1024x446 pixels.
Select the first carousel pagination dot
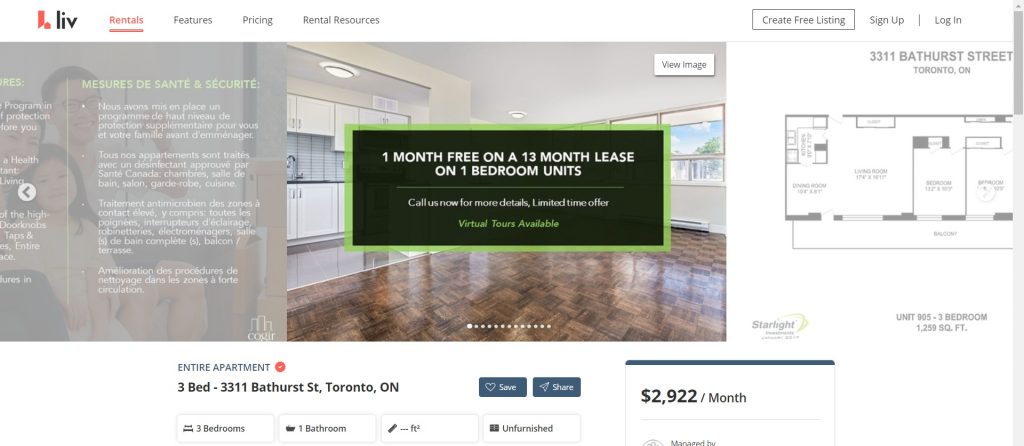coord(470,326)
